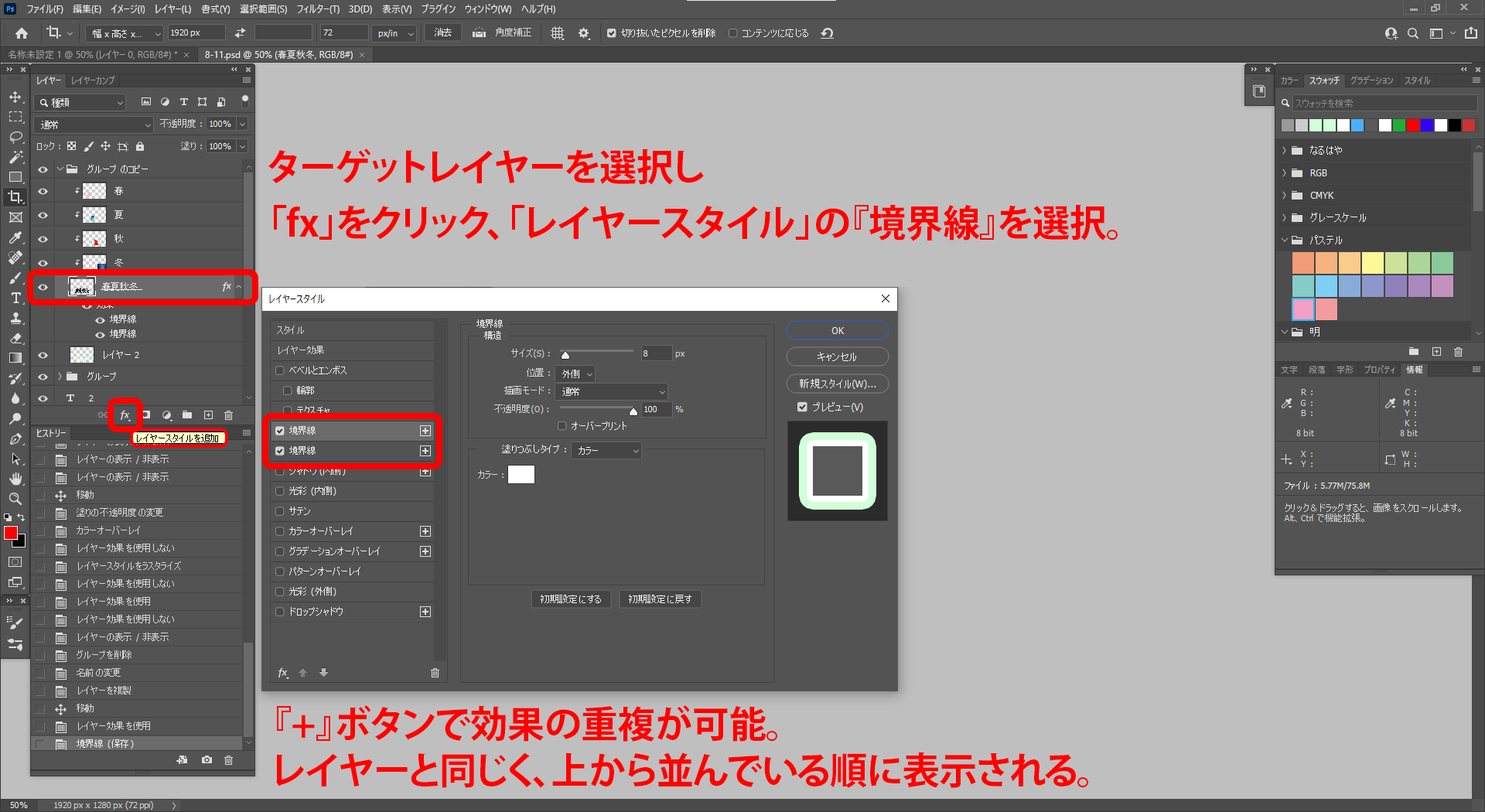
Task: Switch to グラデーション tab
Action: click(x=1371, y=80)
